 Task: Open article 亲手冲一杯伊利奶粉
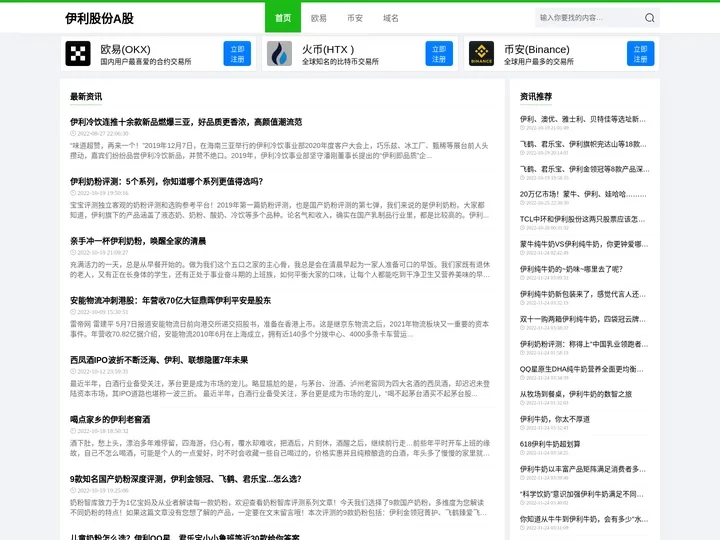(x=138, y=241)
